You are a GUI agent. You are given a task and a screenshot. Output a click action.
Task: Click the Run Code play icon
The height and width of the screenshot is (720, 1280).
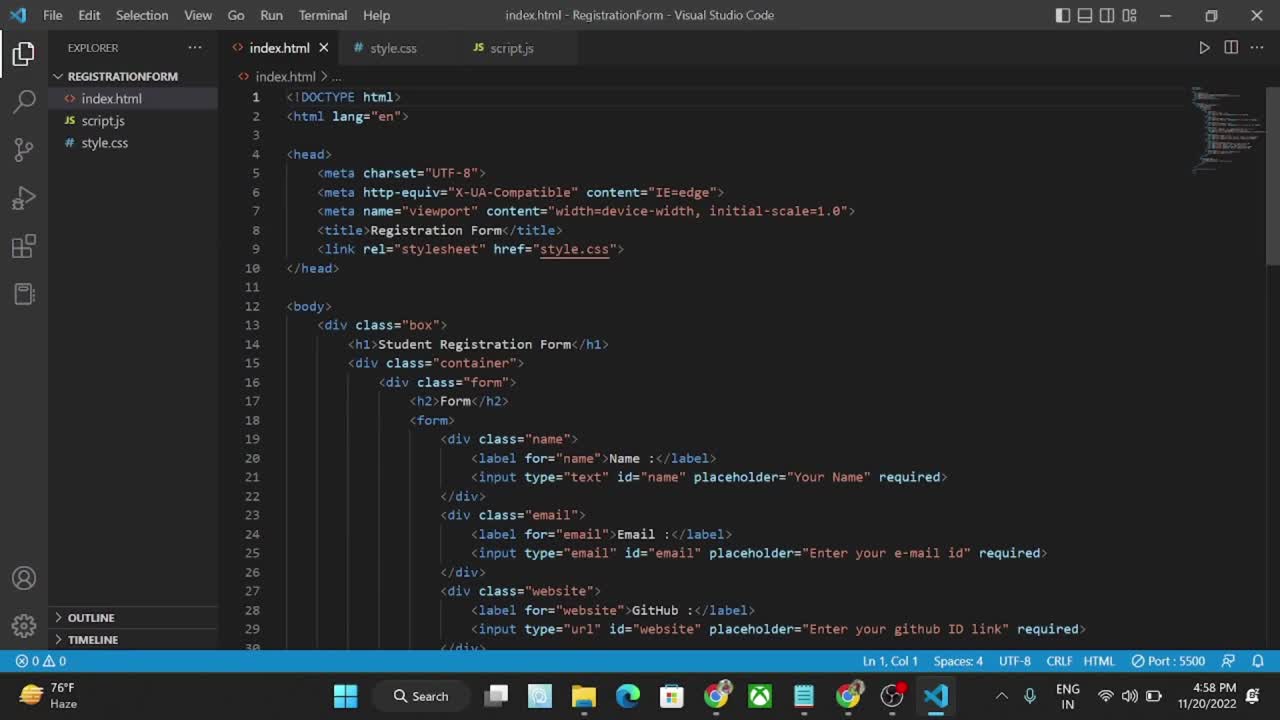click(x=1204, y=48)
